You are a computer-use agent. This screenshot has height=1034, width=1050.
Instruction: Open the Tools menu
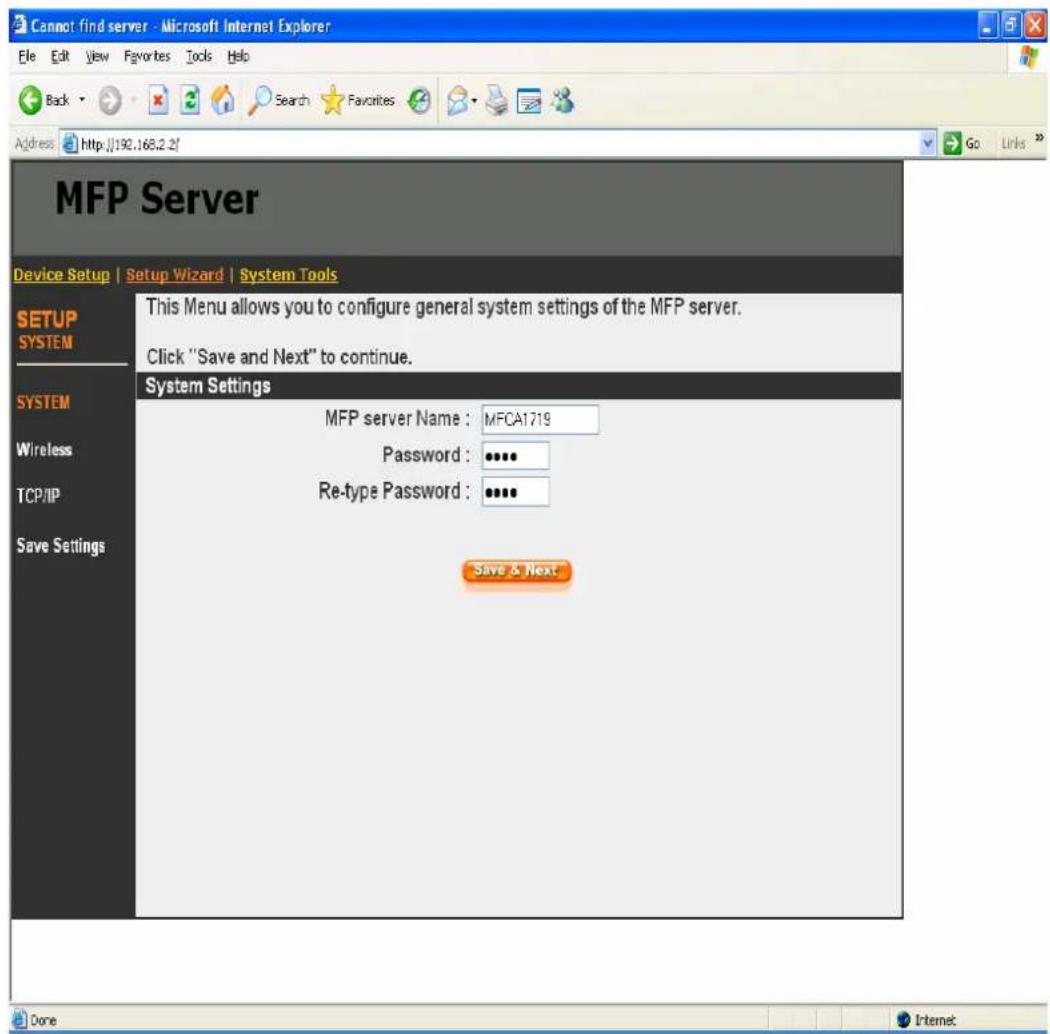199,56
